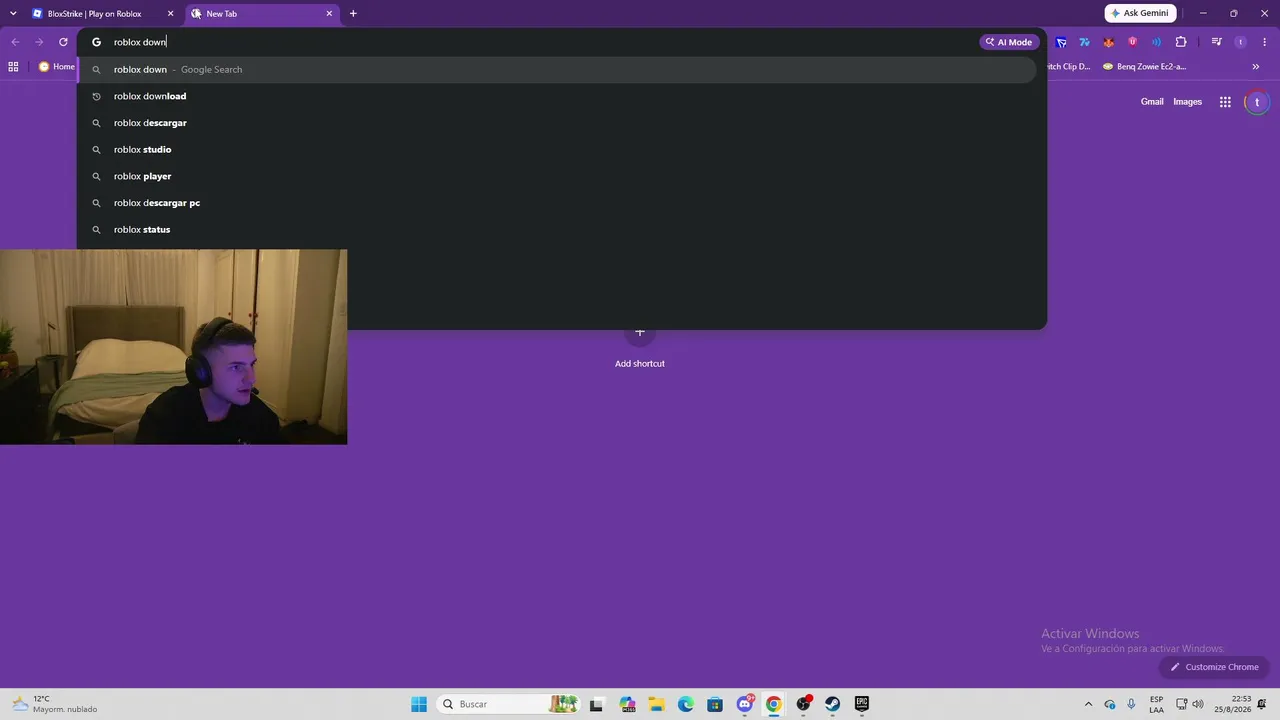
Task: Launch Microsoft 365 Copilot from taskbar
Action: tap(627, 704)
